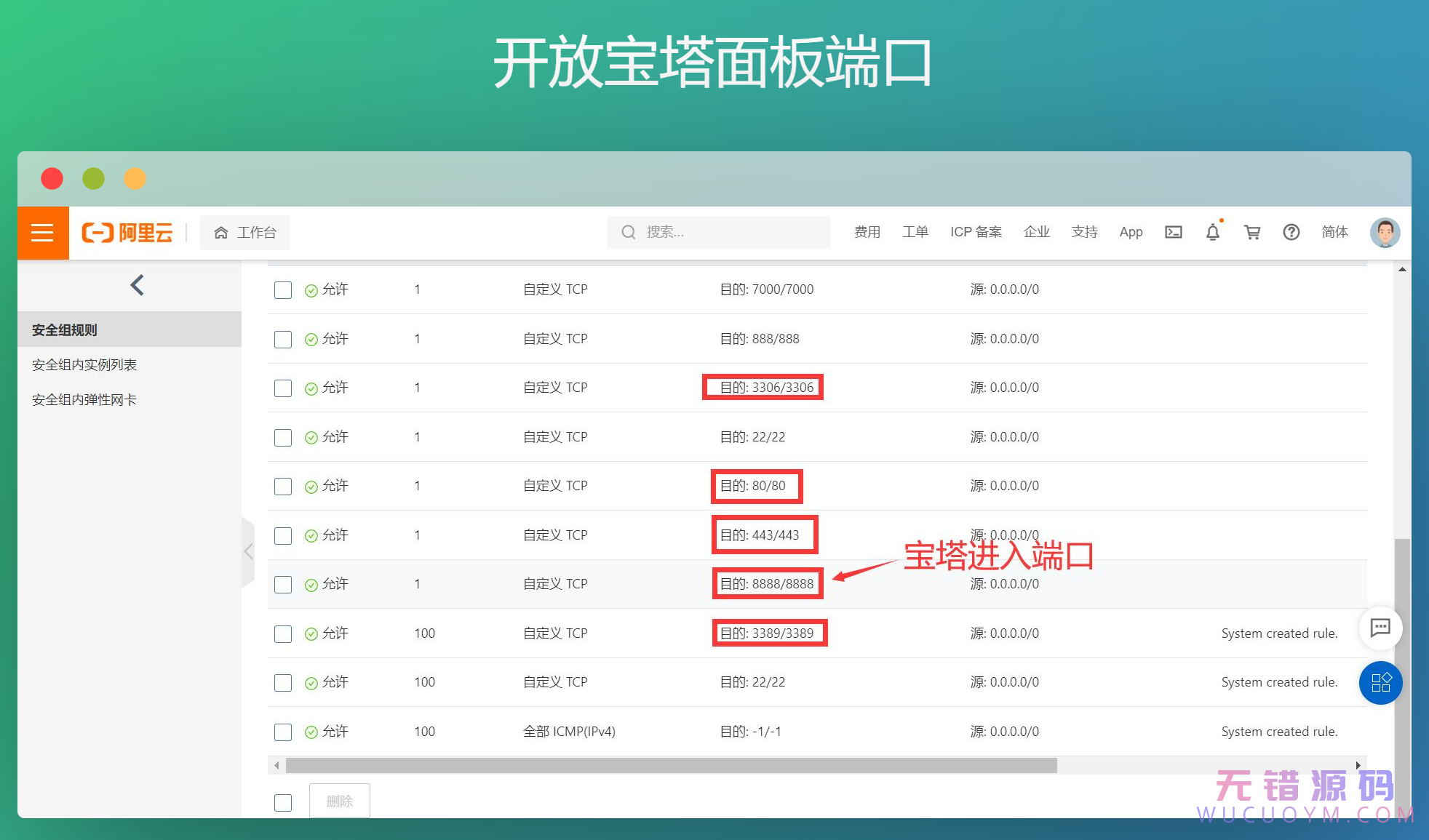The image size is (1429, 840).
Task: Click the app grid widget icon
Action: pyautogui.click(x=1380, y=683)
